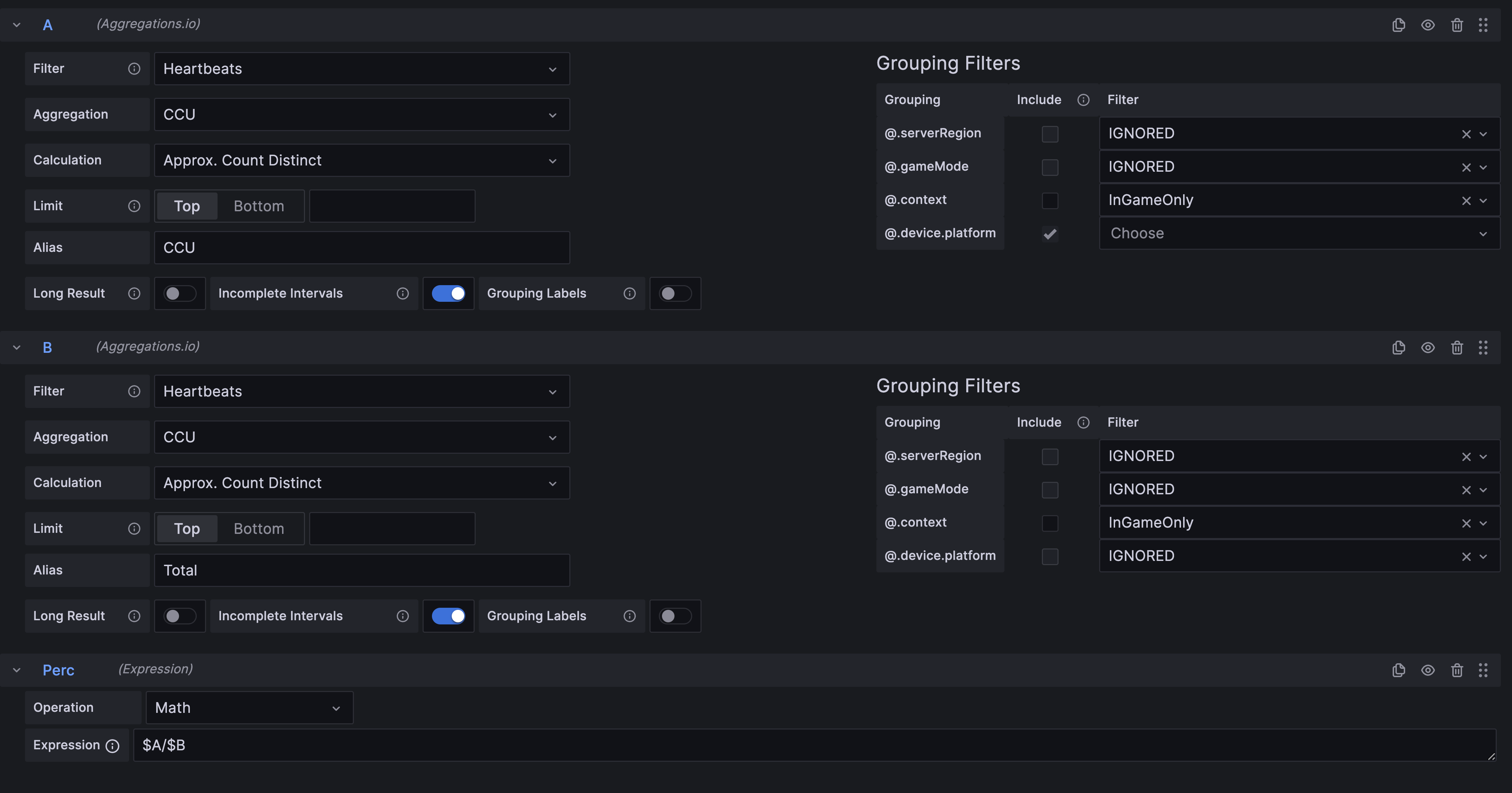The image size is (1512, 793).
Task: Clear the InGameOnly filter in query A
Action: tap(1466, 201)
